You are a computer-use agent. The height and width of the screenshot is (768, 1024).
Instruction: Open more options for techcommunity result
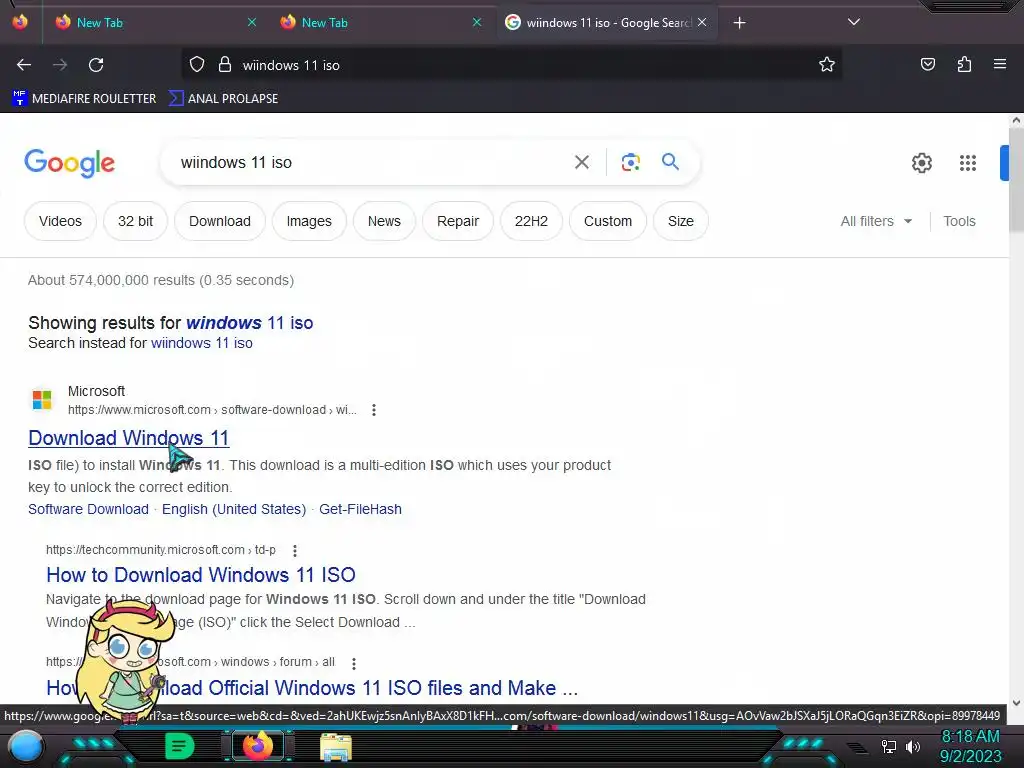pyautogui.click(x=295, y=551)
